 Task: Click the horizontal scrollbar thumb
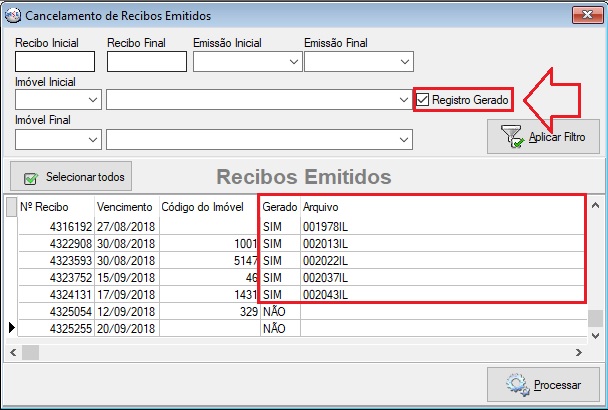[30, 352]
